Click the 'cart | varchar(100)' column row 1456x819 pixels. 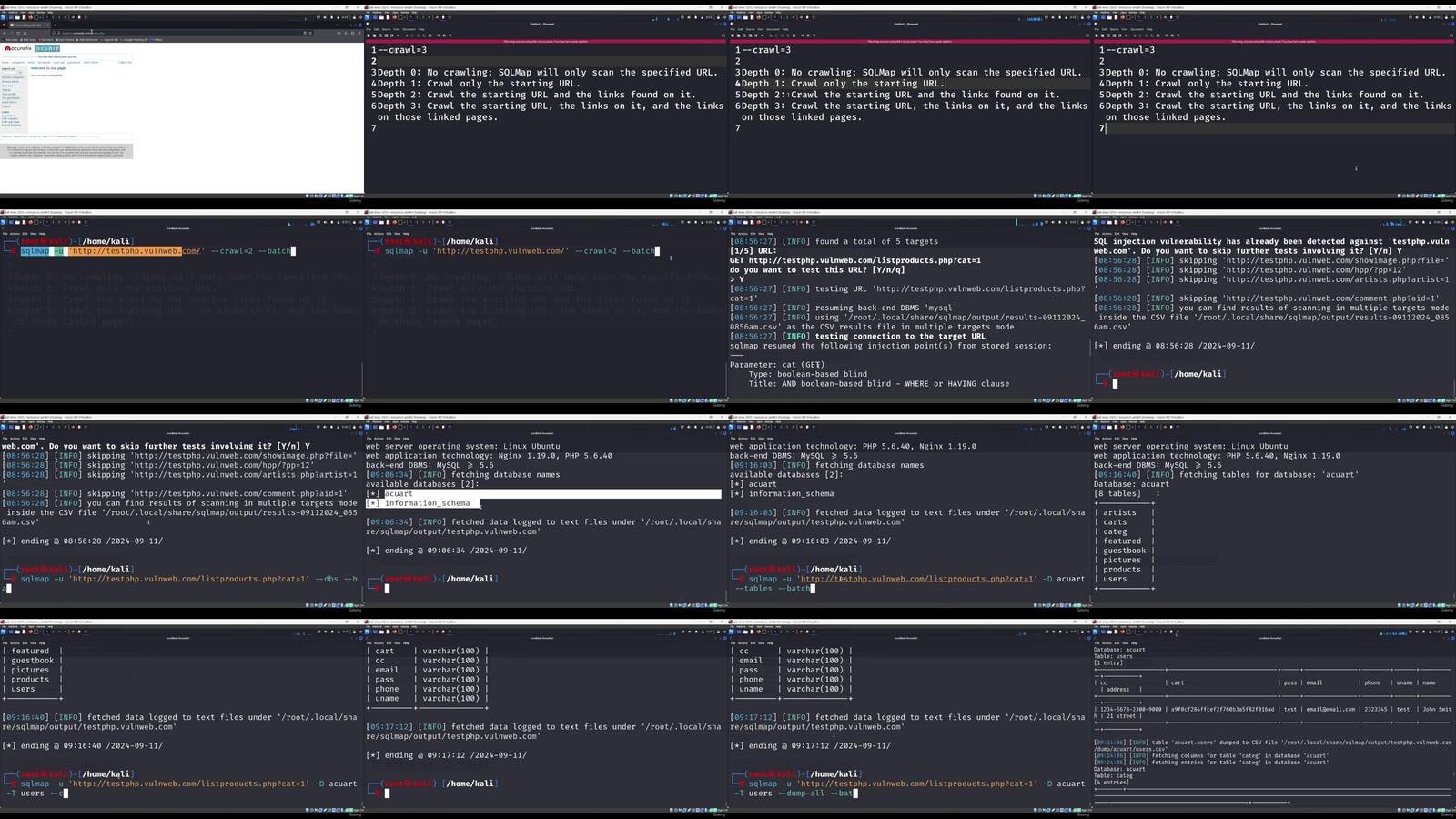click(428, 651)
